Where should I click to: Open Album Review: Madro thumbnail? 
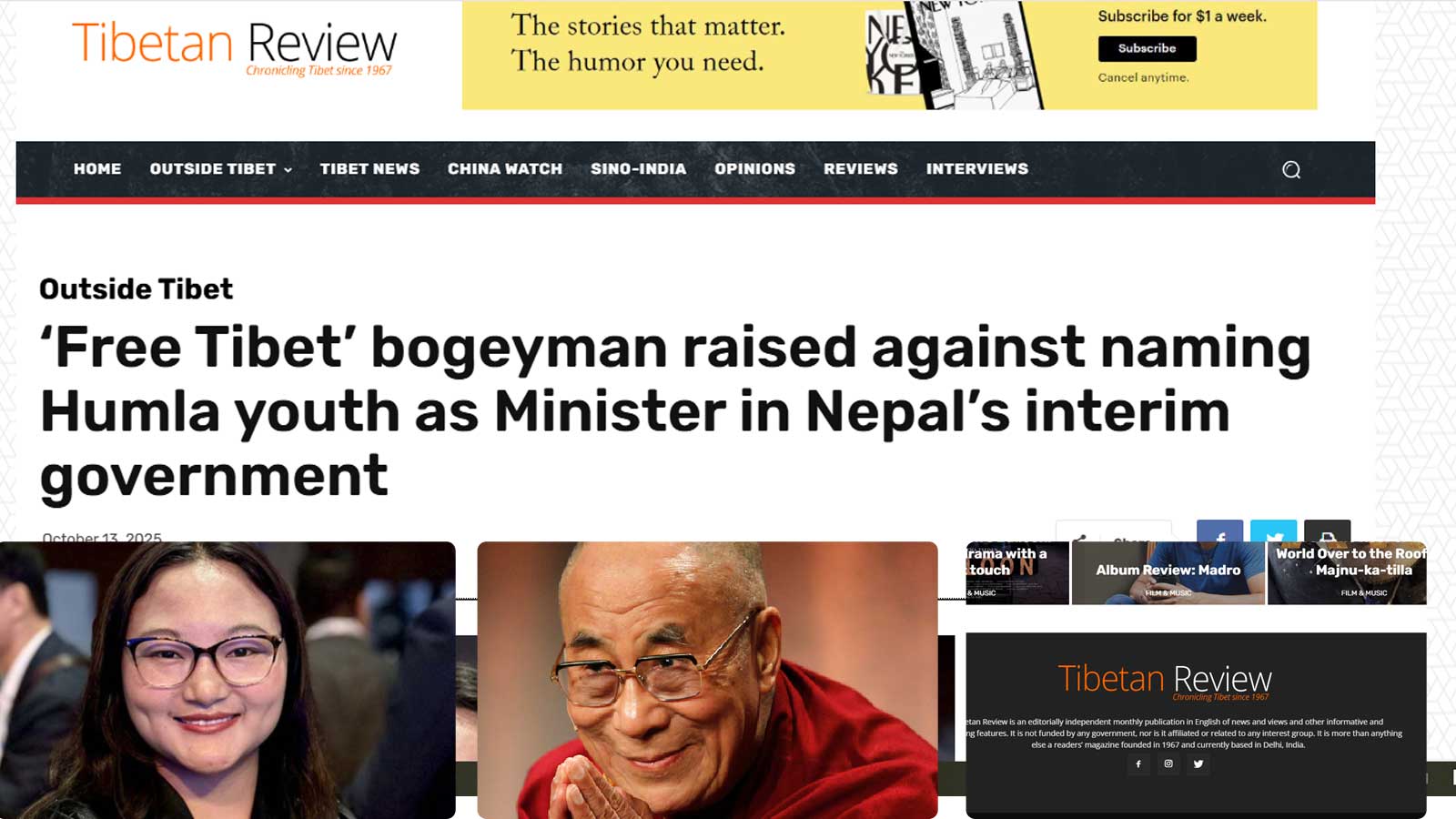point(1168,572)
